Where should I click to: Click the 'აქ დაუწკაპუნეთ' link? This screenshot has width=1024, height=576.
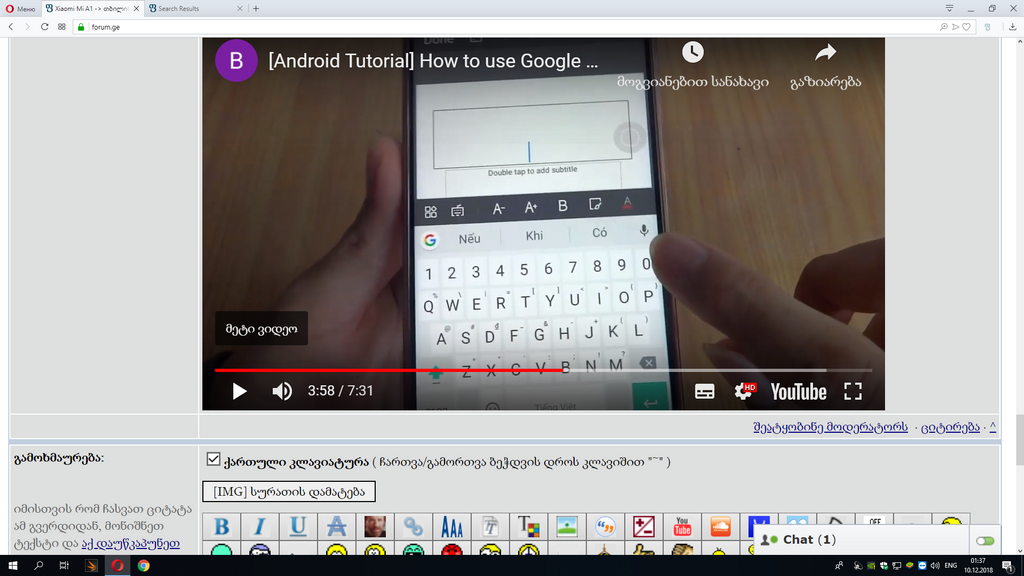point(131,543)
